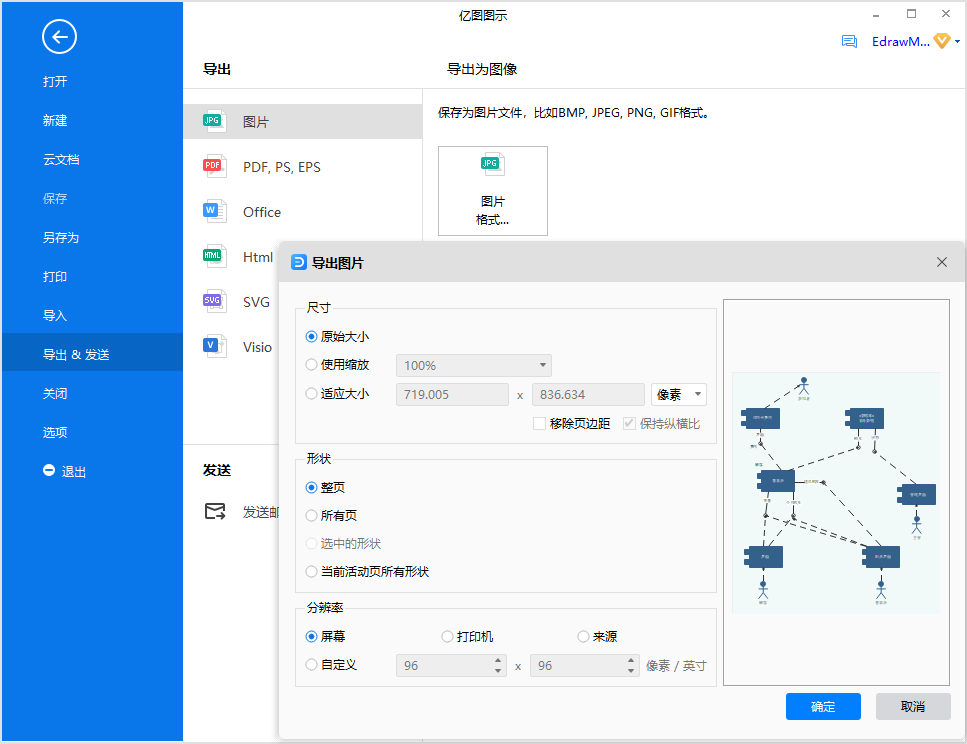Click the width field 719.005
Image resolution: width=967 pixels, height=744 pixels.
[452, 394]
